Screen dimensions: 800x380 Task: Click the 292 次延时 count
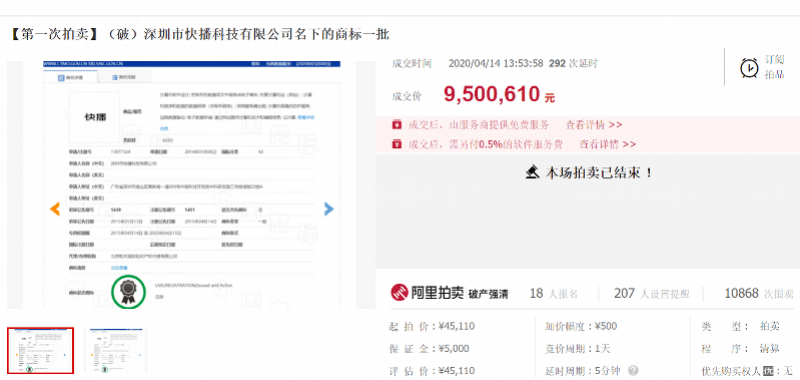click(x=573, y=64)
